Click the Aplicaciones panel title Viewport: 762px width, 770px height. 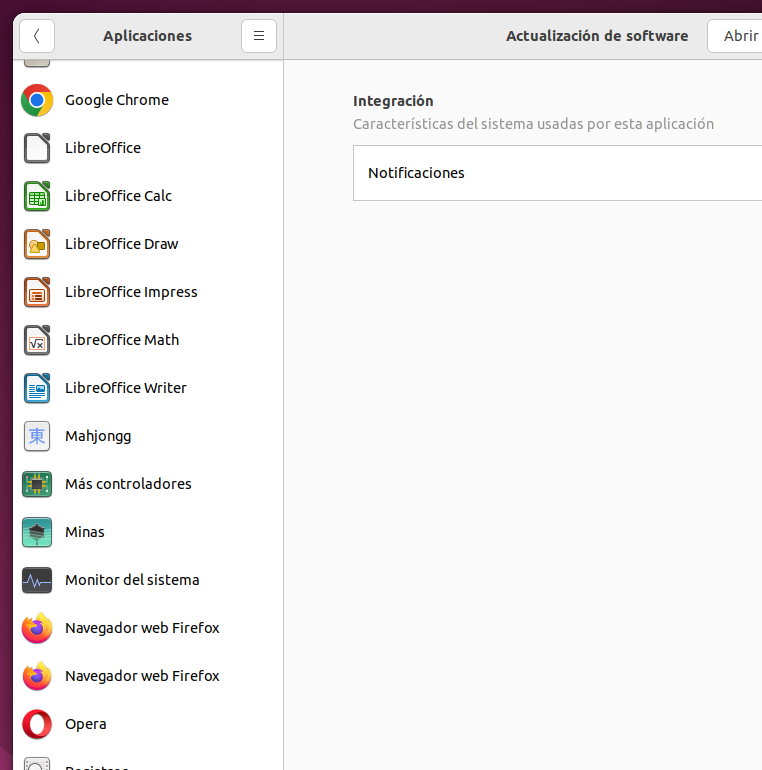tap(147, 36)
